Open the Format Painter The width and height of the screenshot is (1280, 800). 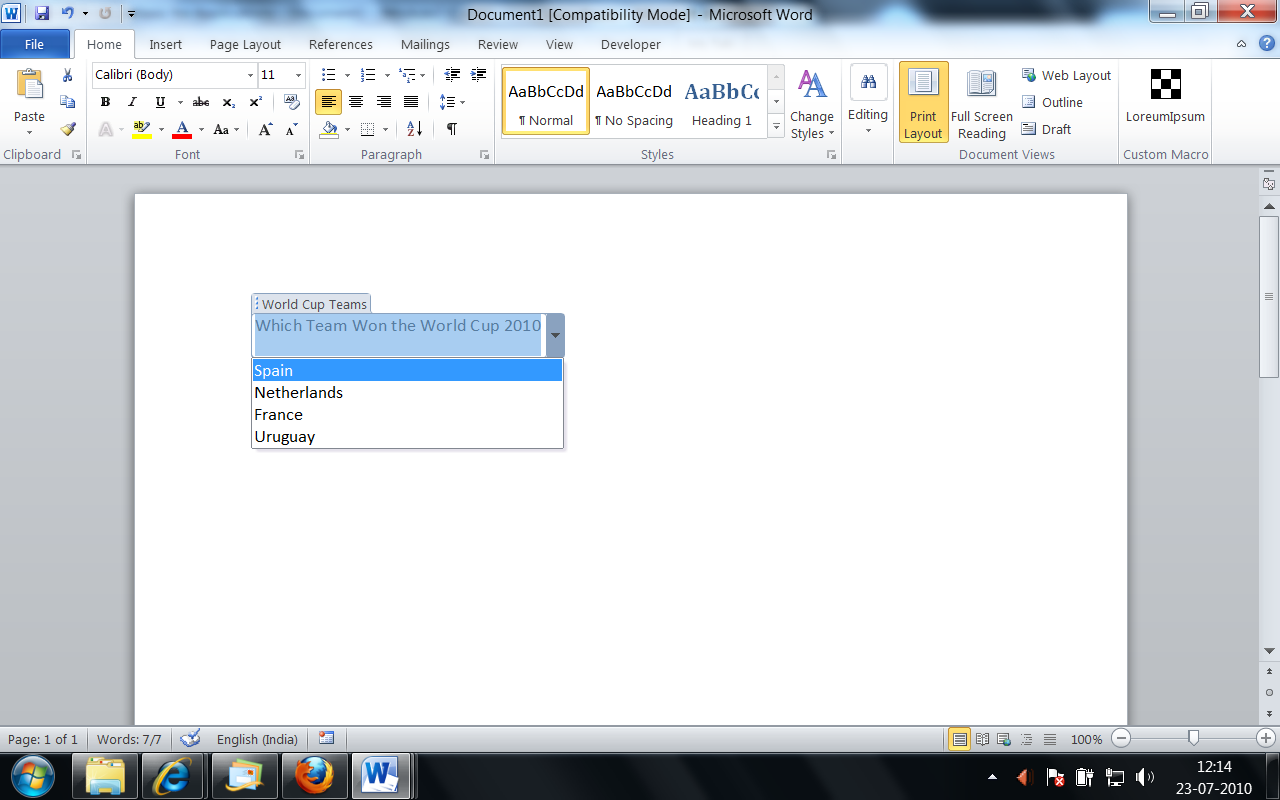66,128
